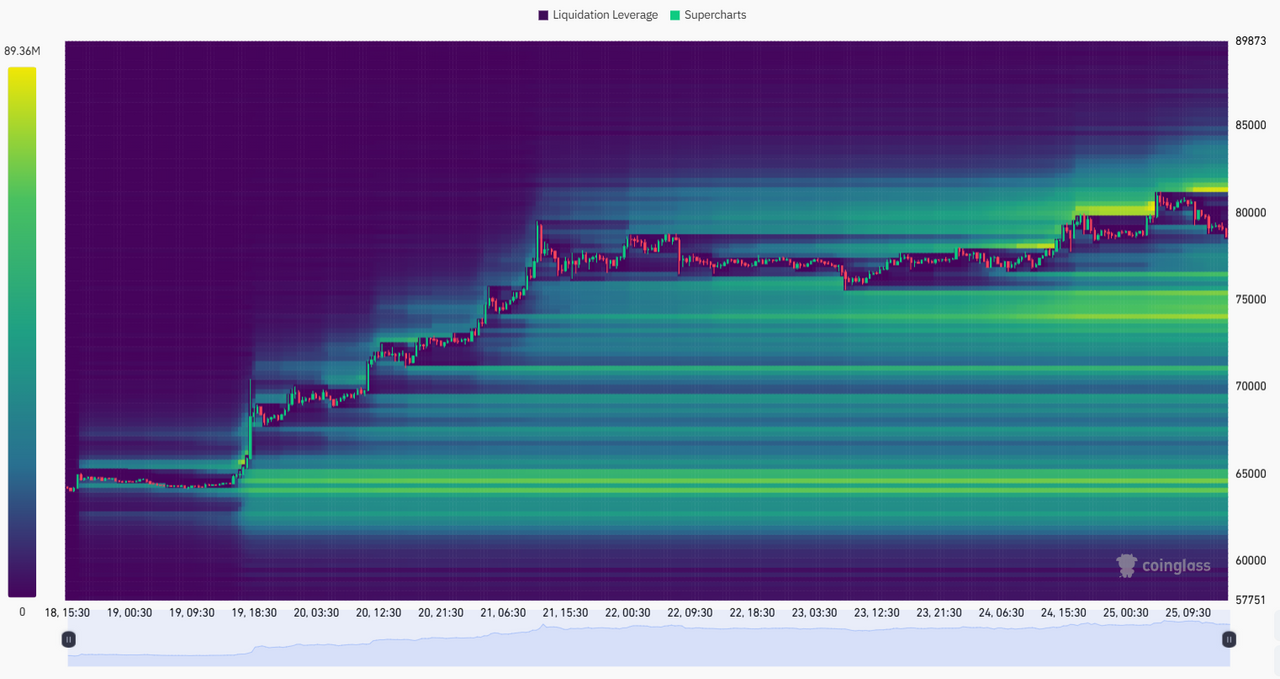This screenshot has height=679, width=1280.
Task: Click the '19, 18:30' time axis label
Action: coord(254,613)
